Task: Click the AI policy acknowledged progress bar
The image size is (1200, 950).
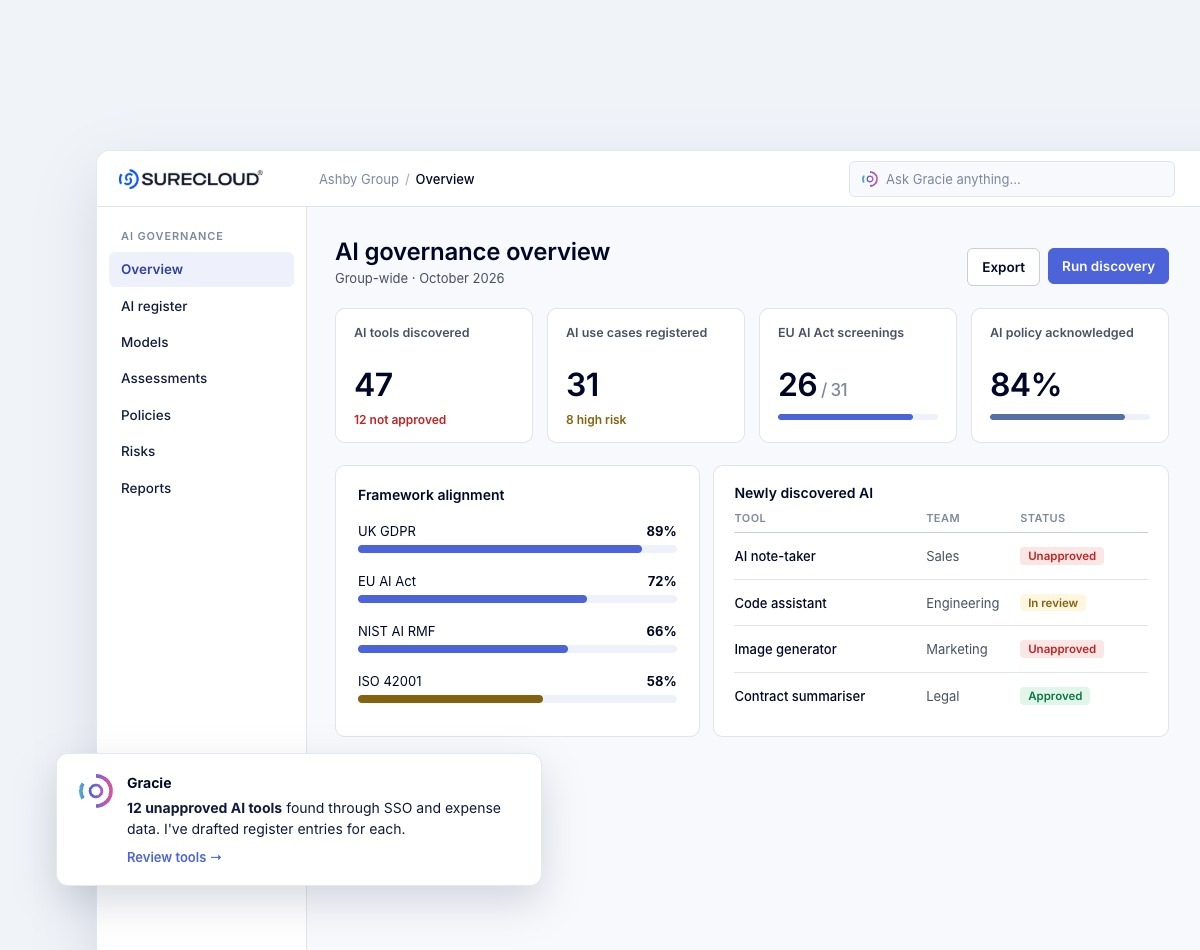Action: pos(1070,417)
